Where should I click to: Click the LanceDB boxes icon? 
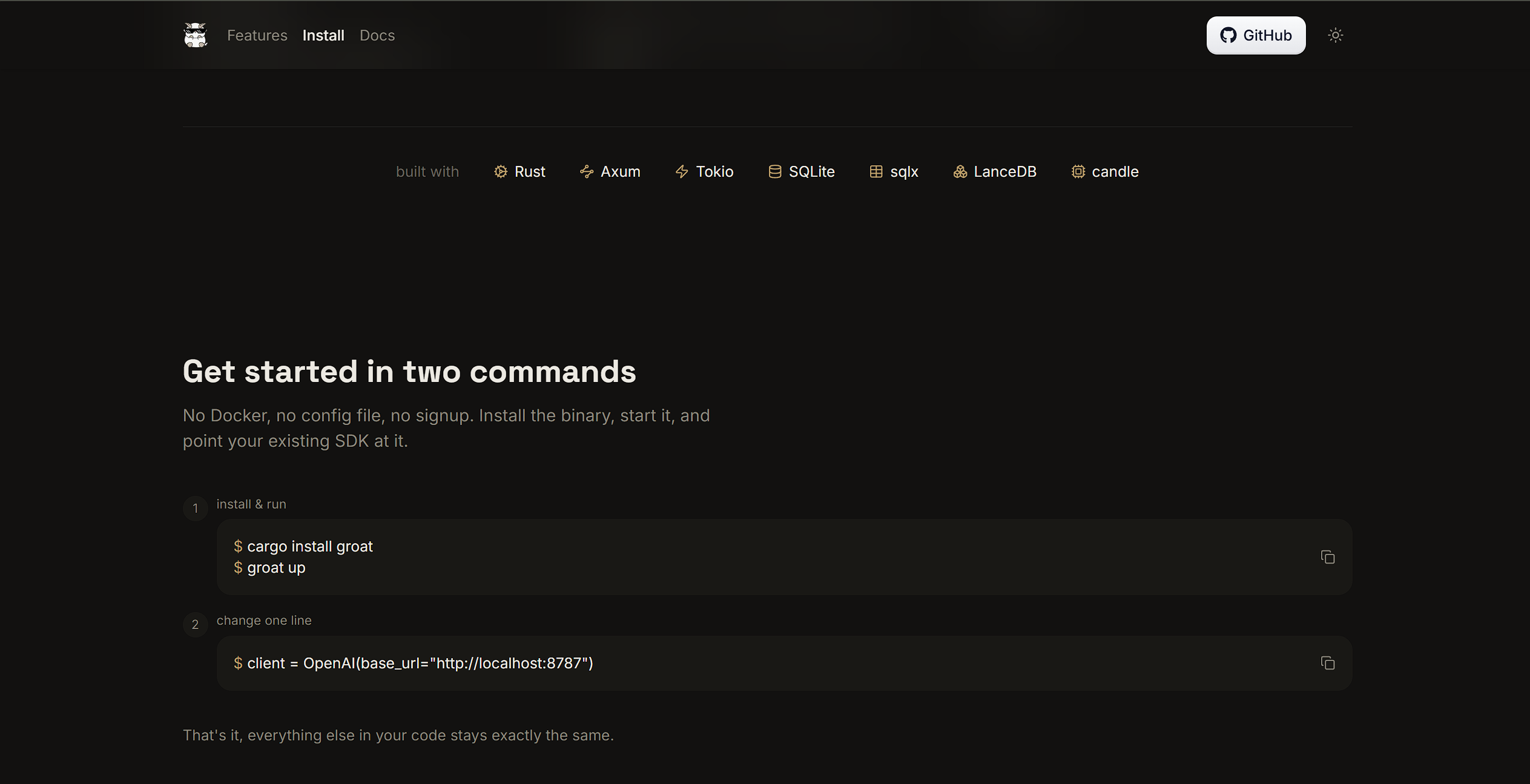[x=960, y=172]
